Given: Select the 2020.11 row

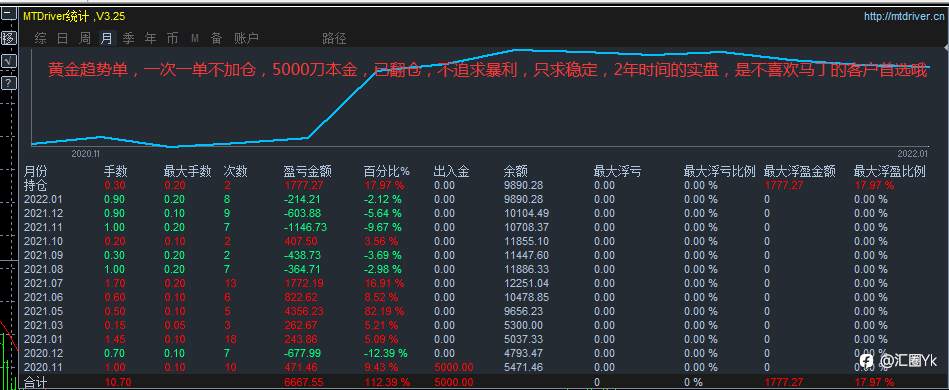Looking at the screenshot, I should tap(474, 367).
